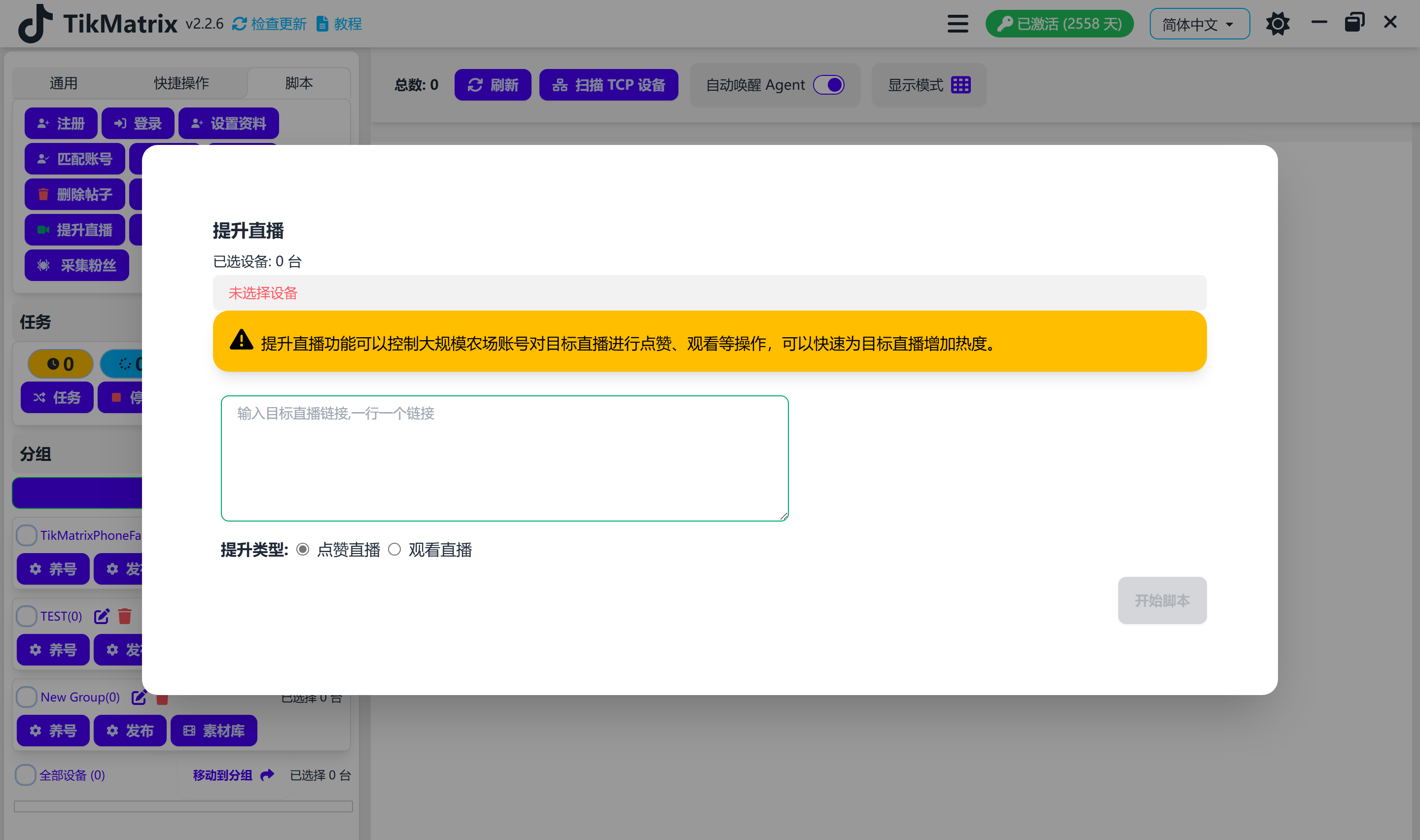Screen dimensions: 1420x840
Task: Check the TikMatrixPhoneFa group checkbox
Action: (27, 535)
